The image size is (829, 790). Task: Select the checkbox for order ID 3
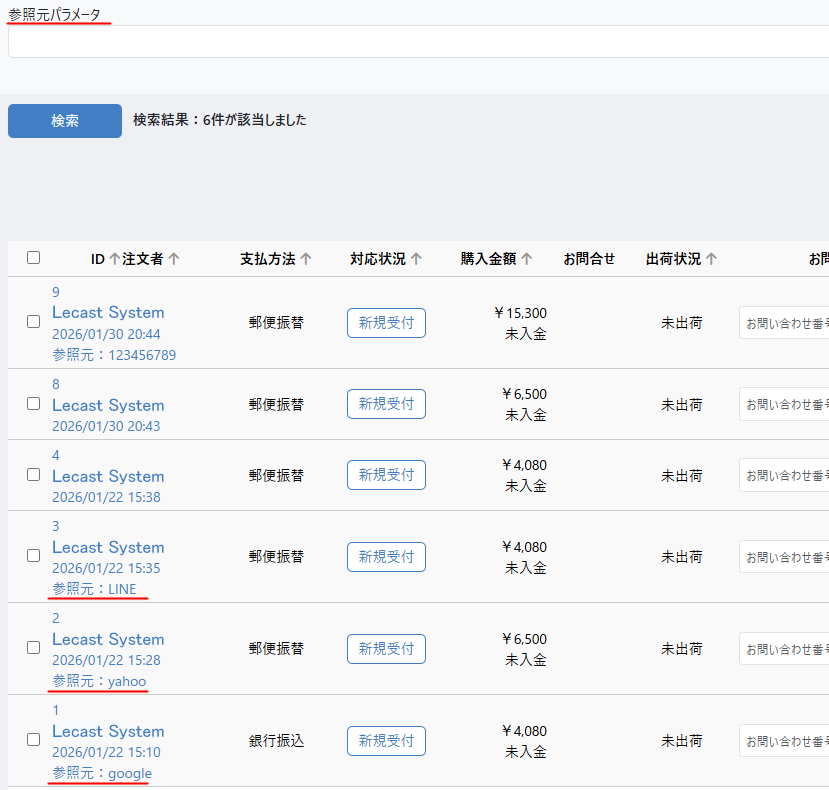tap(34, 556)
